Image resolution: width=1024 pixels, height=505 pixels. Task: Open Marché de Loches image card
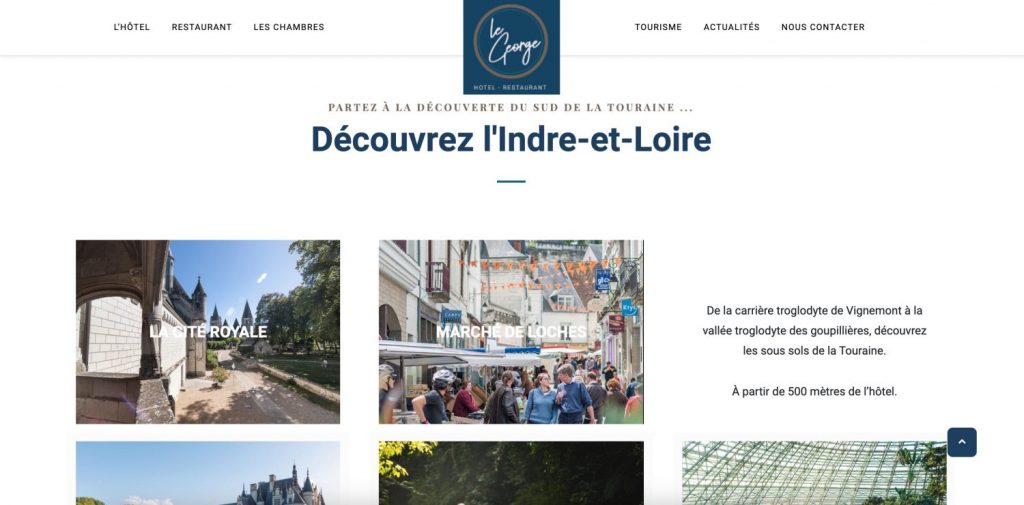511,332
